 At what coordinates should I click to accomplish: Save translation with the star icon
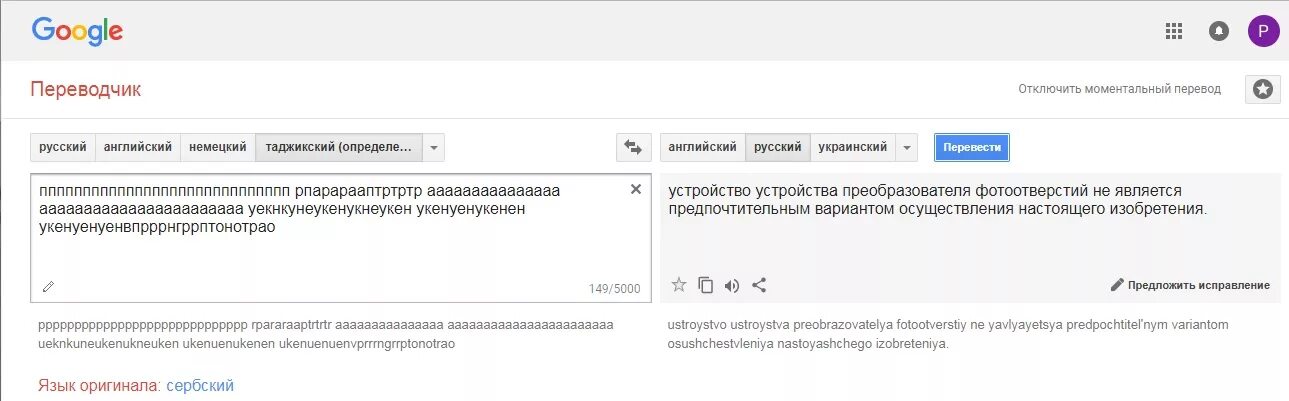[x=679, y=285]
